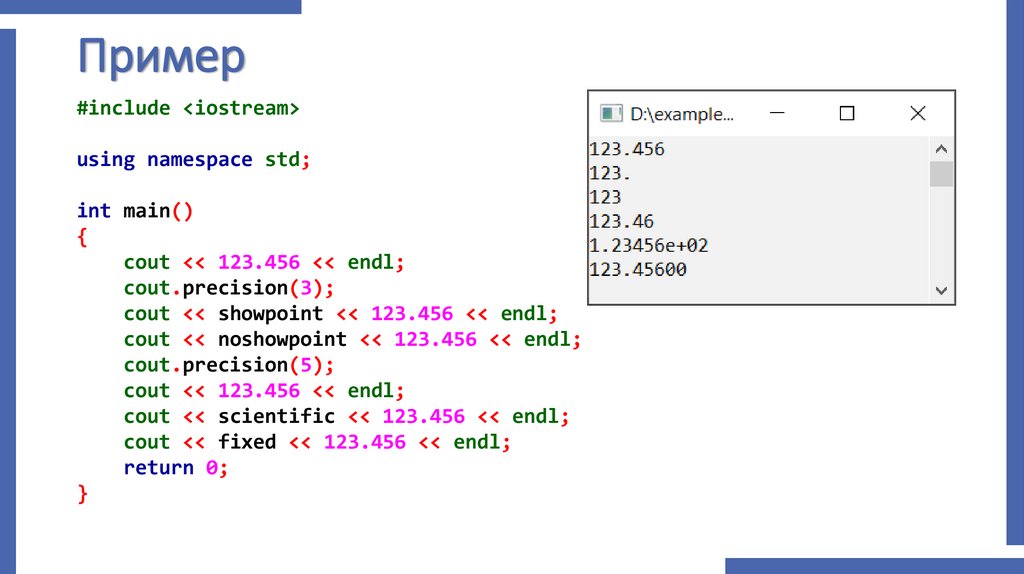Viewport: 1024px width, 574px height.
Task: Click the console vertical scrollbar thumb
Action: (941, 174)
